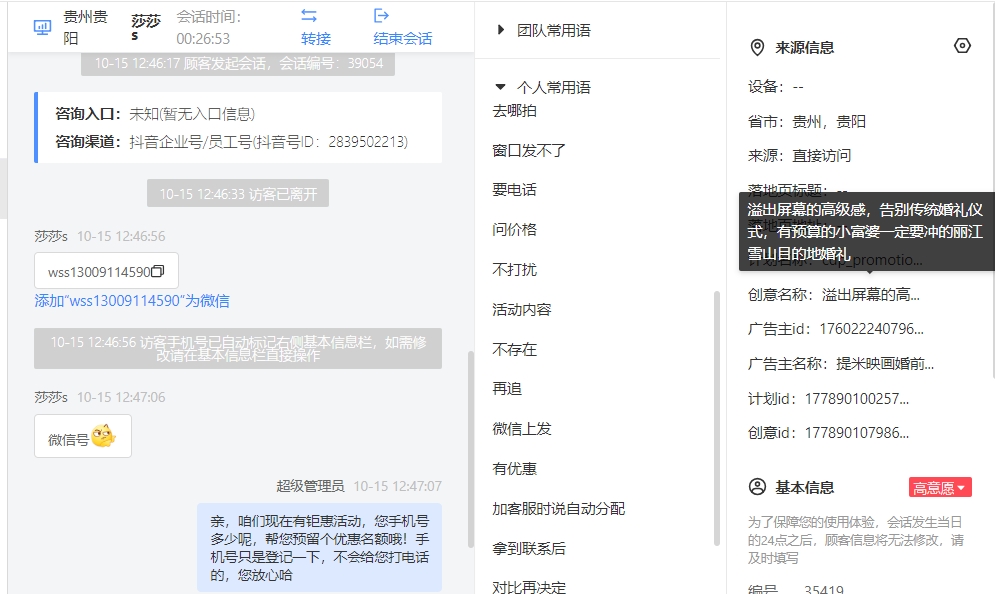Open the hexagon settings icon in 来源信息
The image size is (995, 594).
962,46
